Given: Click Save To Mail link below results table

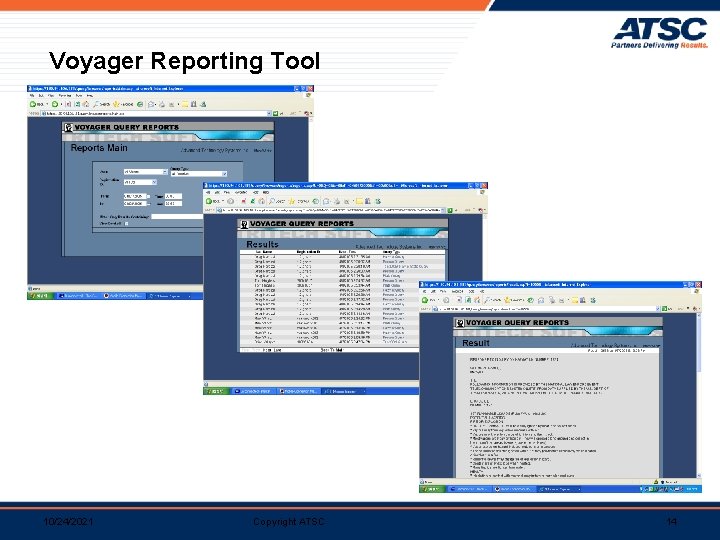Looking at the screenshot, I should (x=332, y=350).
